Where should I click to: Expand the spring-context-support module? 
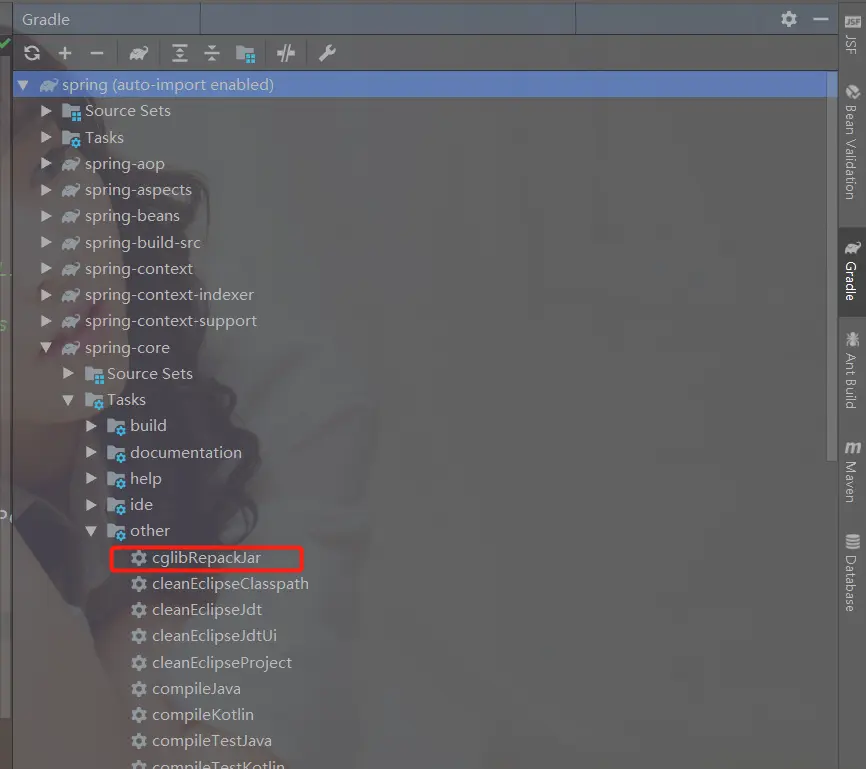(46, 321)
